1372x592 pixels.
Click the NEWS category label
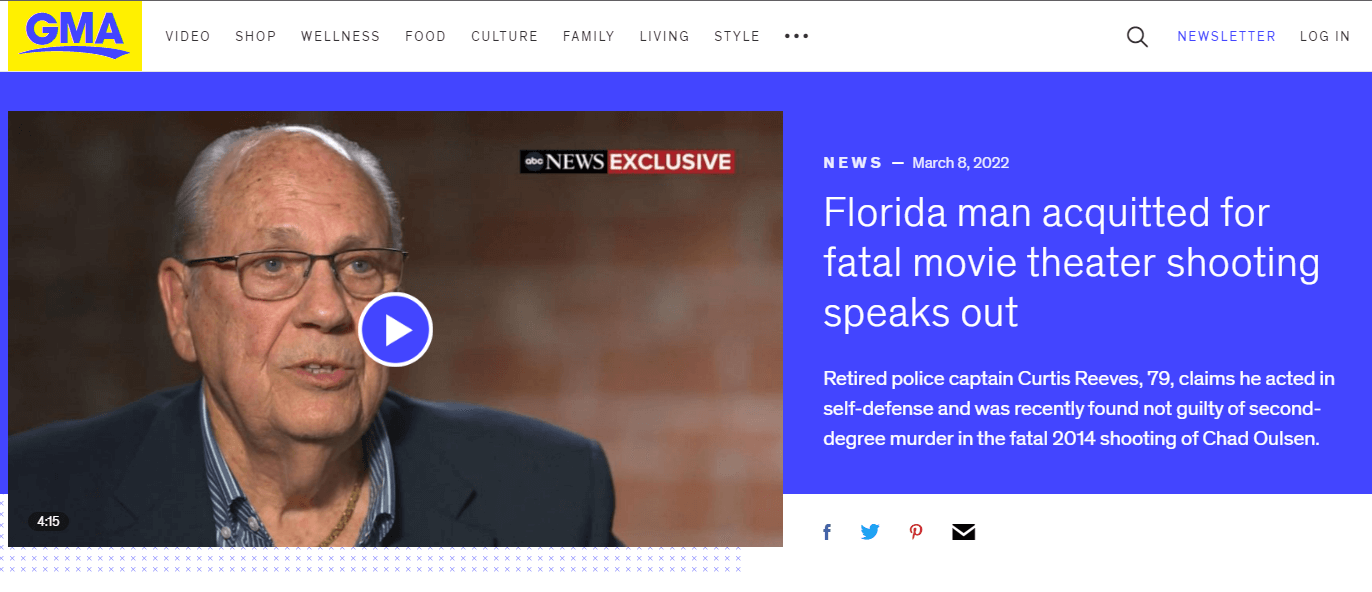tap(853, 162)
